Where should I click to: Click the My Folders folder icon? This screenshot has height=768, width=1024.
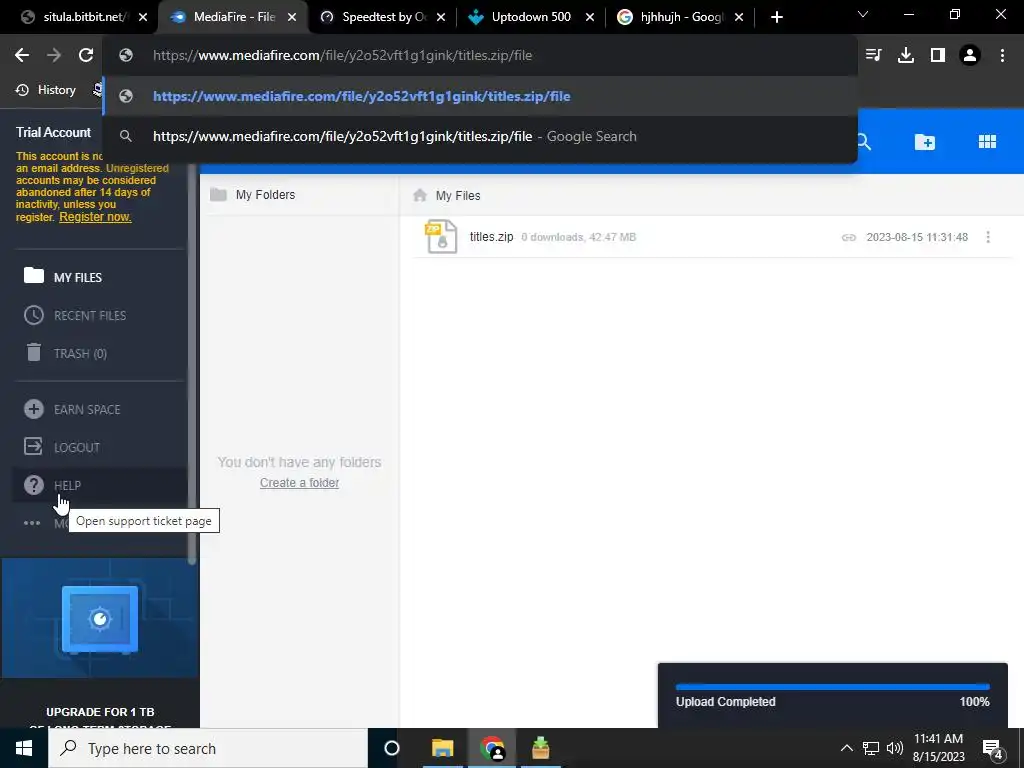pos(218,195)
